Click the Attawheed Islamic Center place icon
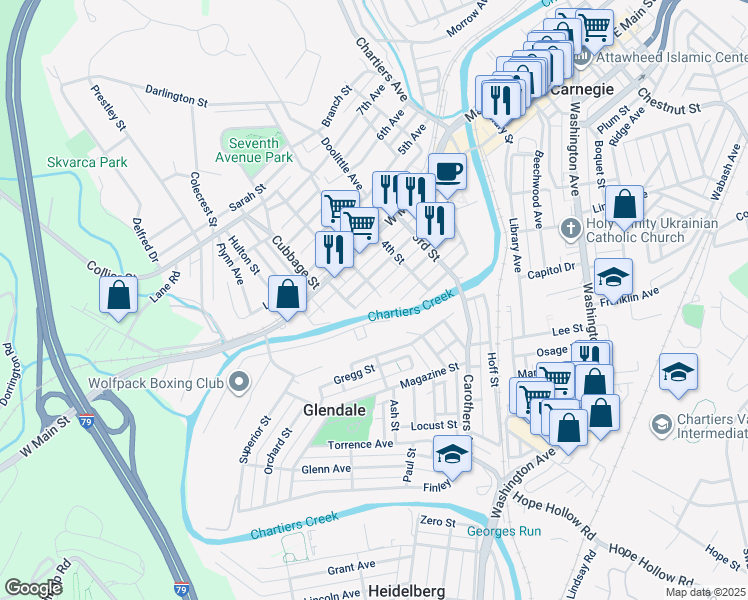The image size is (748, 600). (x=582, y=58)
